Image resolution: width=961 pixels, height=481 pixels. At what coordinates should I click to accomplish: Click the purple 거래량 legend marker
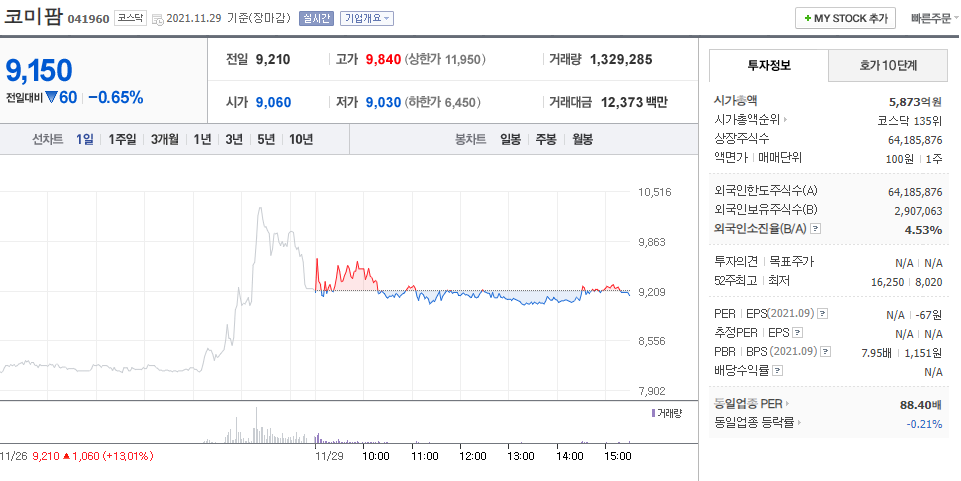(653, 413)
